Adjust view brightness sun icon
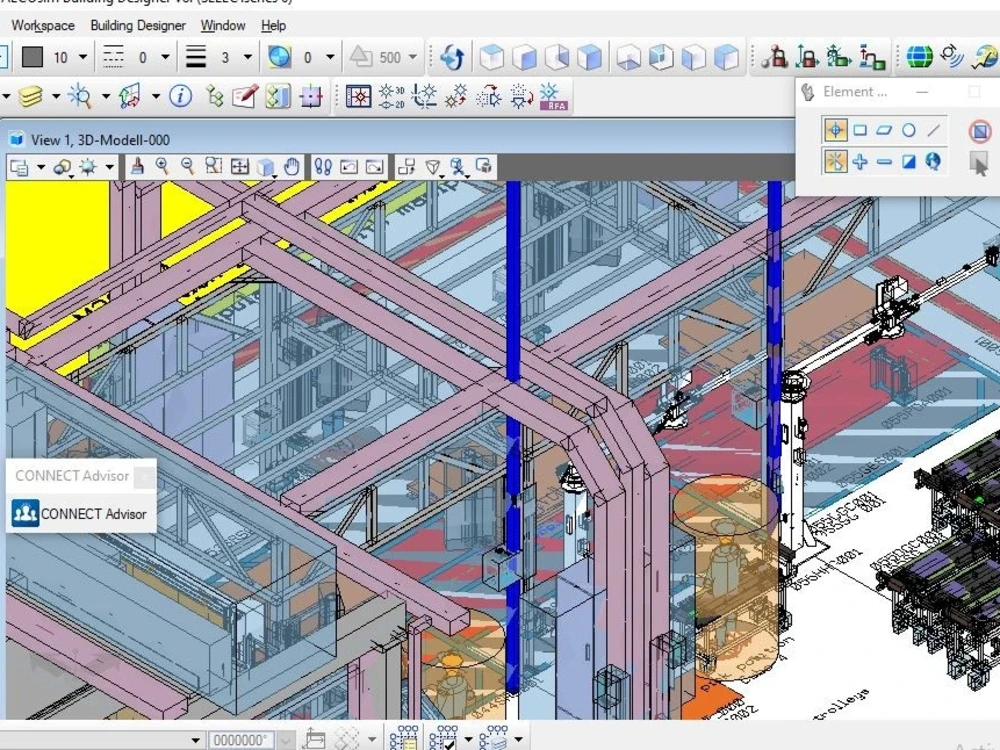 (x=88, y=168)
